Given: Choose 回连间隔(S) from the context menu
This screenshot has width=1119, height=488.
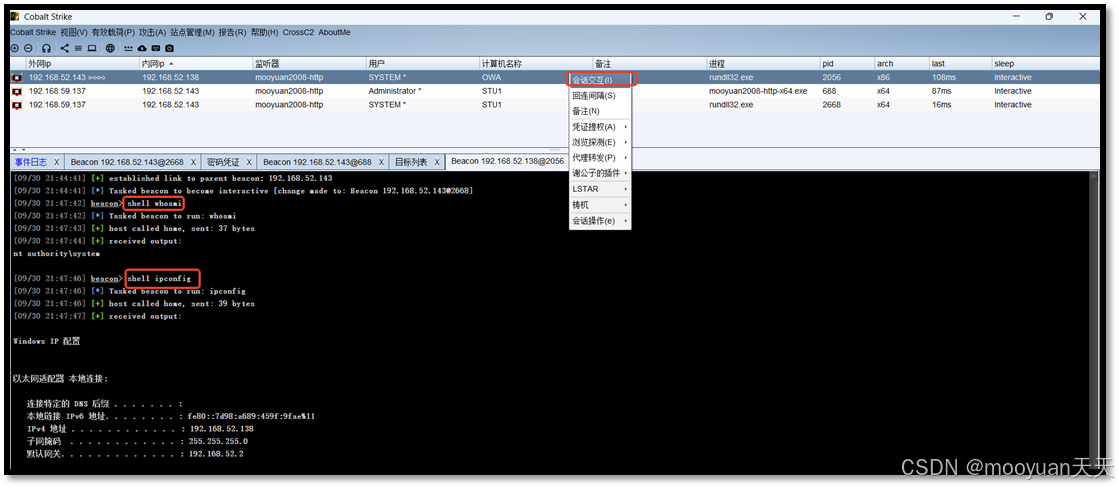Looking at the screenshot, I should point(599,95).
